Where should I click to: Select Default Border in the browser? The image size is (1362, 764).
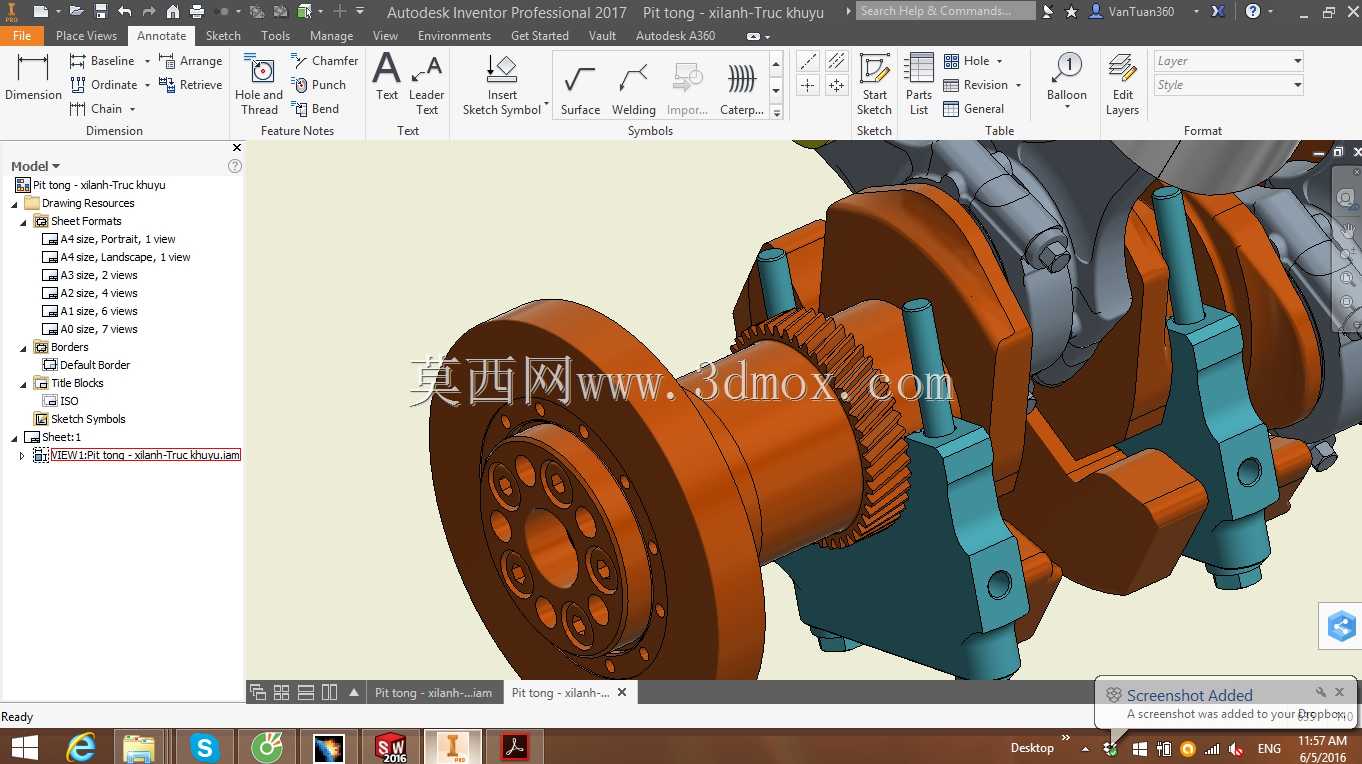(x=86, y=365)
